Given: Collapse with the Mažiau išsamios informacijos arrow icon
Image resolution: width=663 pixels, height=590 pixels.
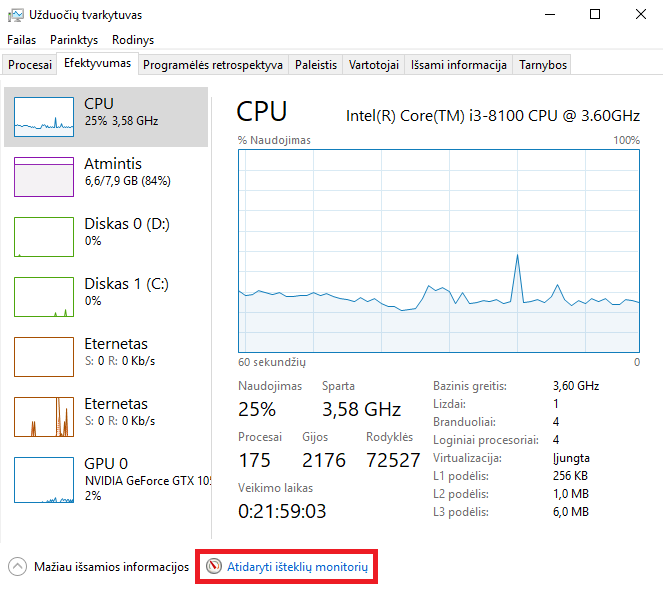Looking at the screenshot, I should (17, 567).
